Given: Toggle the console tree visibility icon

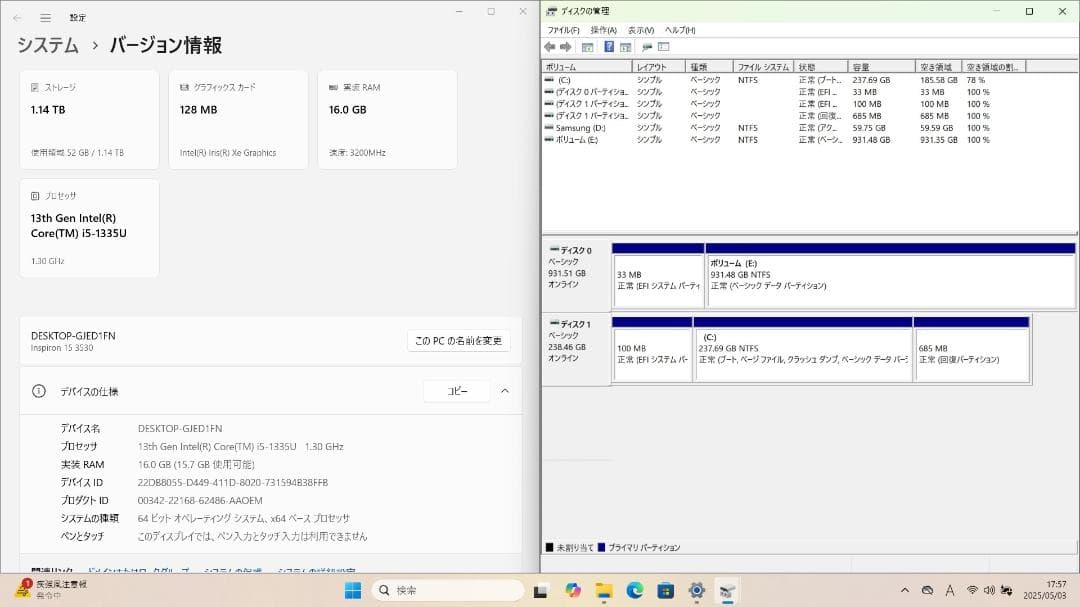Looking at the screenshot, I should 588,46.
